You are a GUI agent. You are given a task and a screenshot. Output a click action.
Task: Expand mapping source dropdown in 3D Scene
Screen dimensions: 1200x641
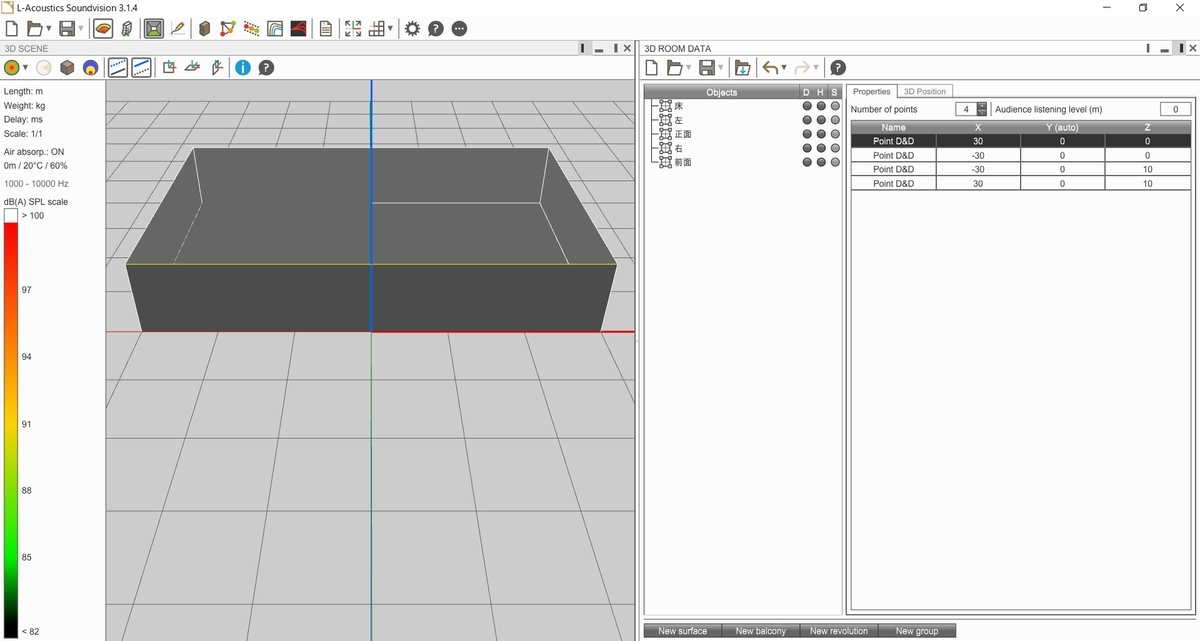(25, 68)
